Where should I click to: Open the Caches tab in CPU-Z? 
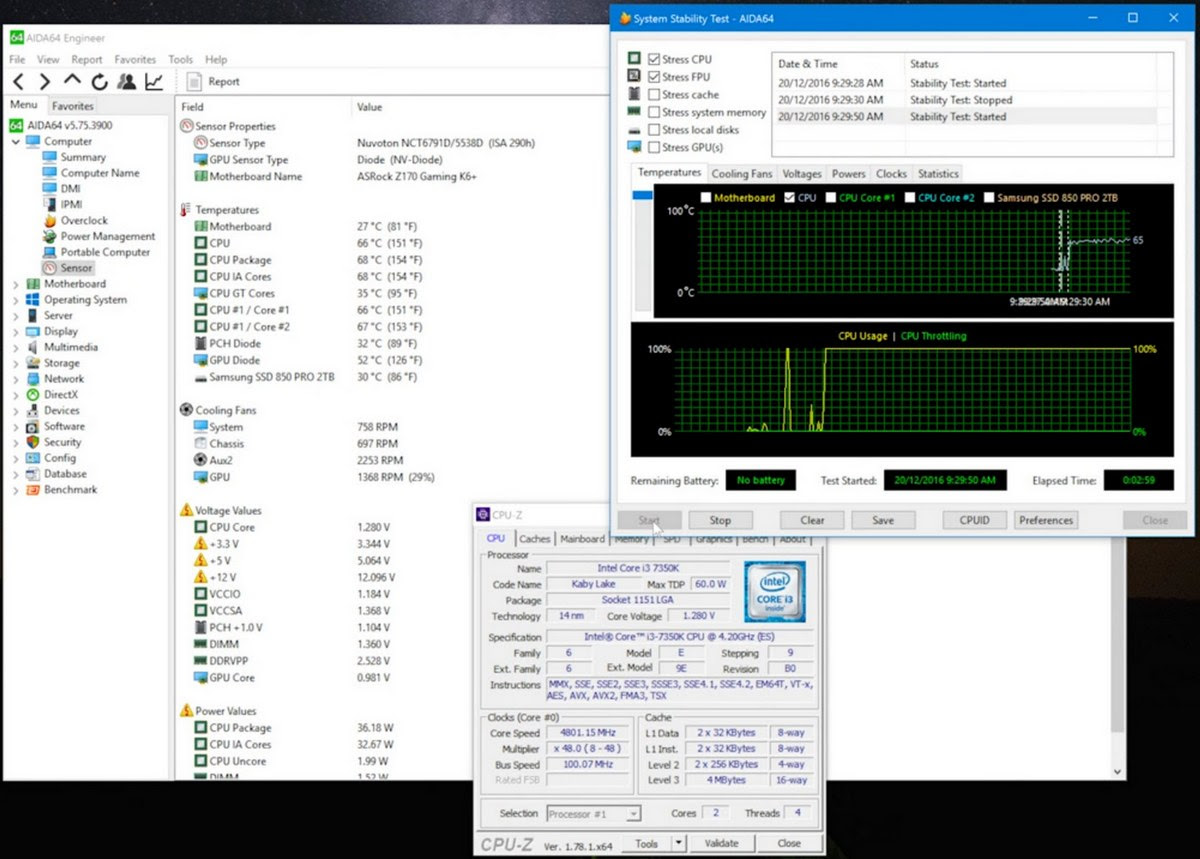click(534, 538)
